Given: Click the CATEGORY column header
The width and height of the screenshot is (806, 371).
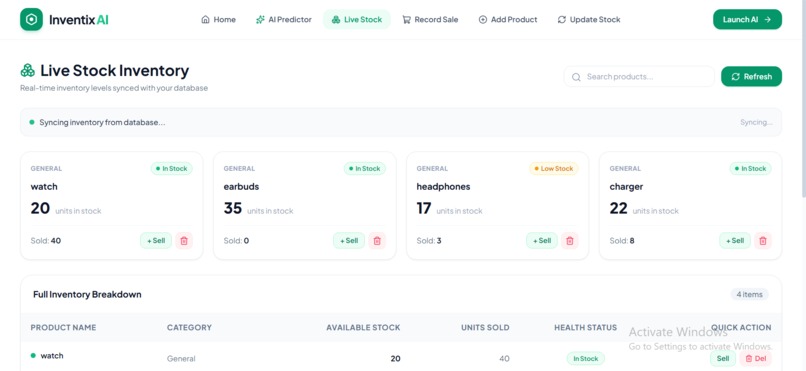Looking at the screenshot, I should 189,327.
